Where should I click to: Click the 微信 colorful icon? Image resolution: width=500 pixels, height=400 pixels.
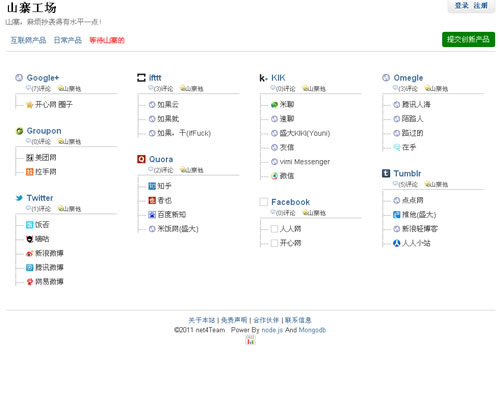(274, 176)
